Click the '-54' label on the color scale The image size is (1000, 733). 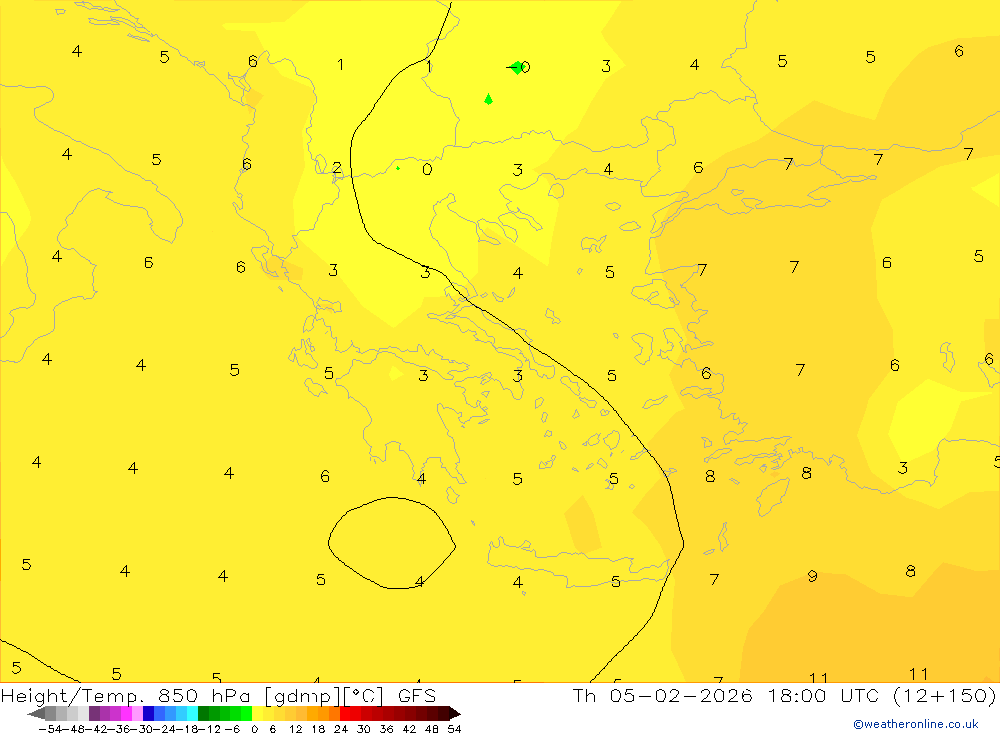50,729
